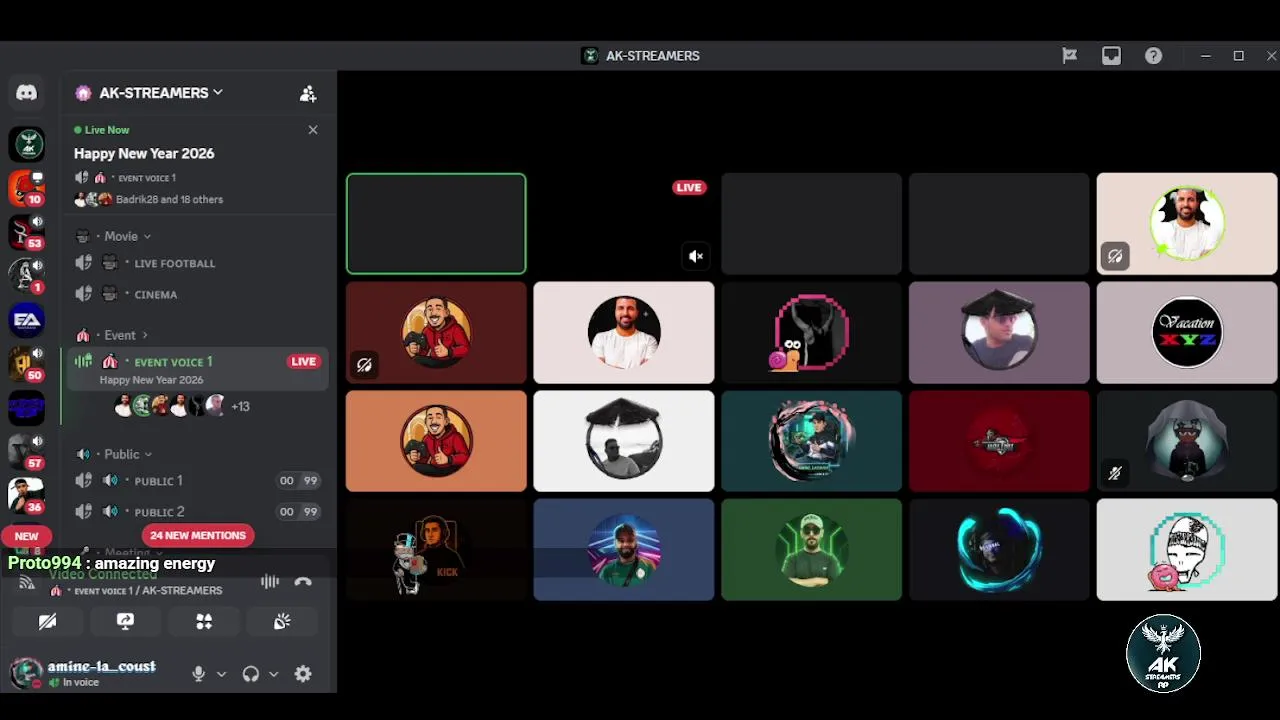Image resolution: width=1280 pixels, height=720 pixels.
Task: Open the server with 53 notification badge
Action: tap(27, 232)
